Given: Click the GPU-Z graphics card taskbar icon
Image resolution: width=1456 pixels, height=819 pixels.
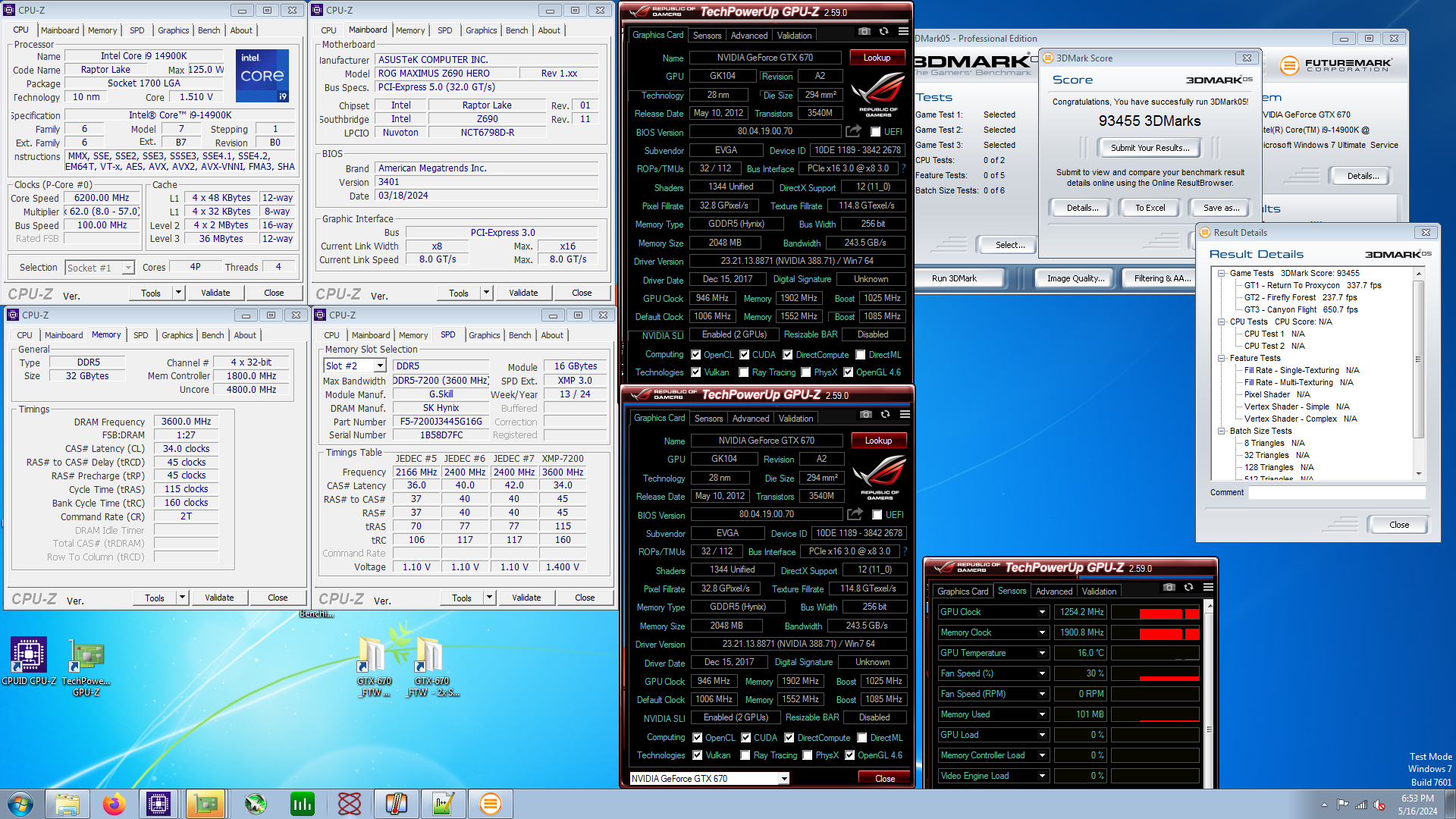Looking at the screenshot, I should click(x=206, y=804).
